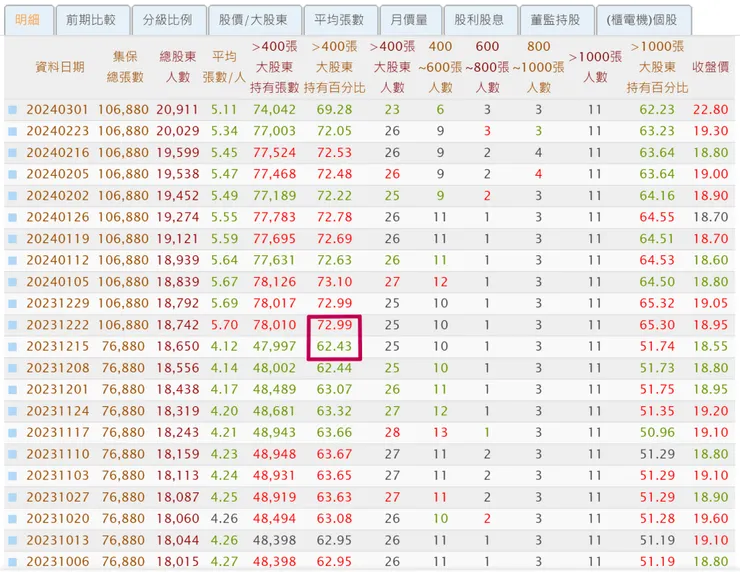
Task: Click the blue square icon for 20231208
Action: coord(13,368)
